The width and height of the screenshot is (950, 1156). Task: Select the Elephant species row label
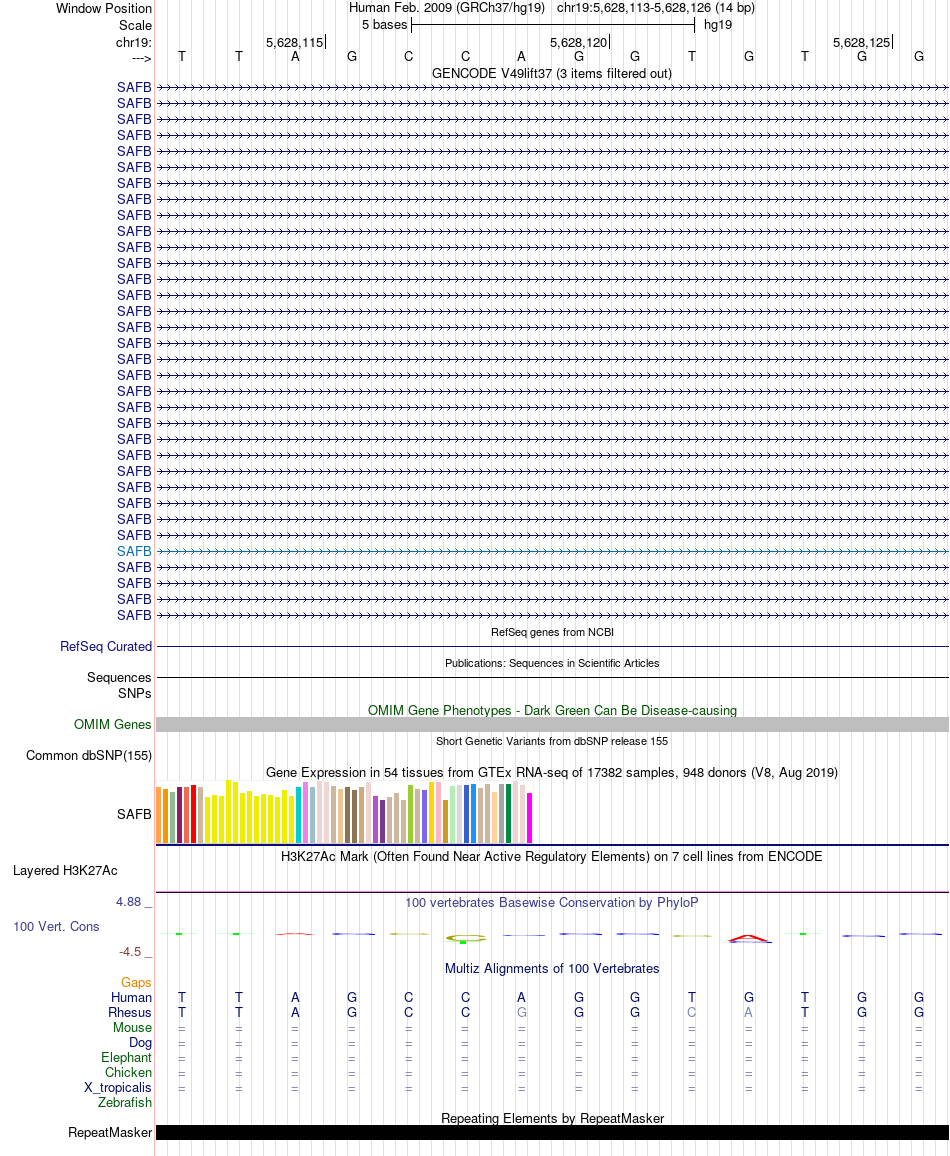(x=126, y=1058)
